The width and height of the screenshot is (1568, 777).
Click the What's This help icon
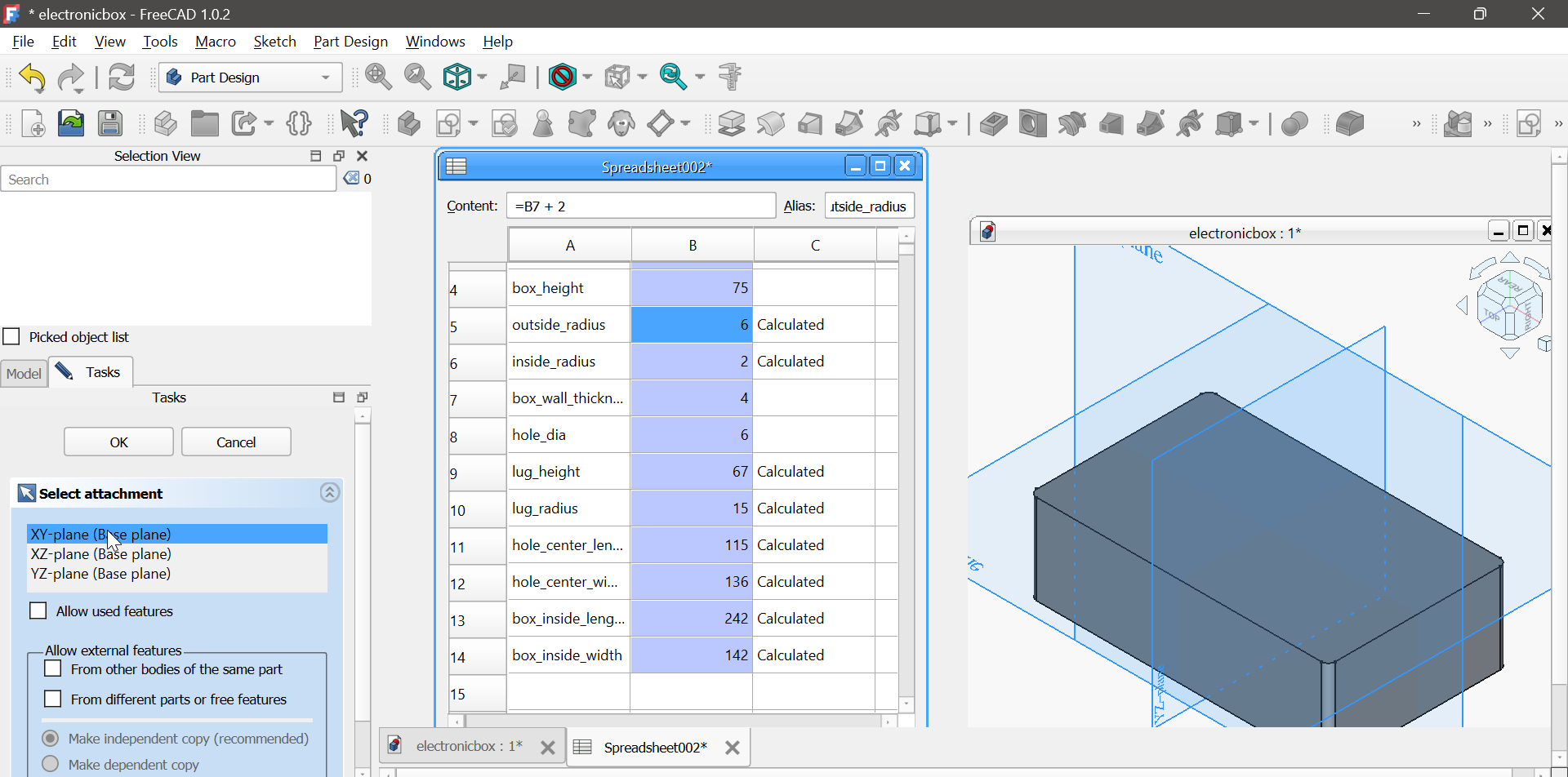[354, 123]
